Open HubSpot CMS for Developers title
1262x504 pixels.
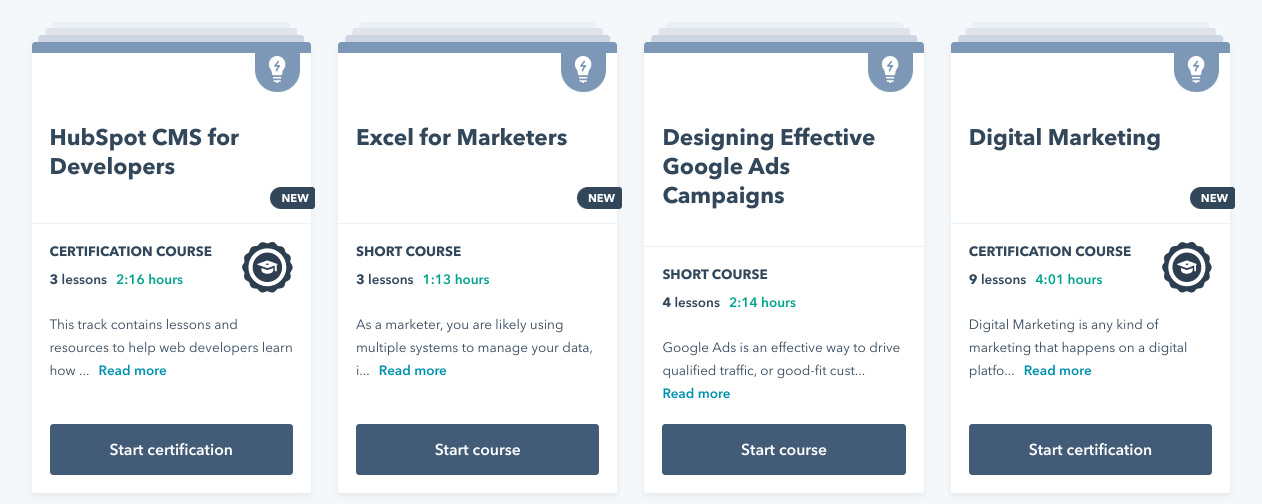(145, 152)
